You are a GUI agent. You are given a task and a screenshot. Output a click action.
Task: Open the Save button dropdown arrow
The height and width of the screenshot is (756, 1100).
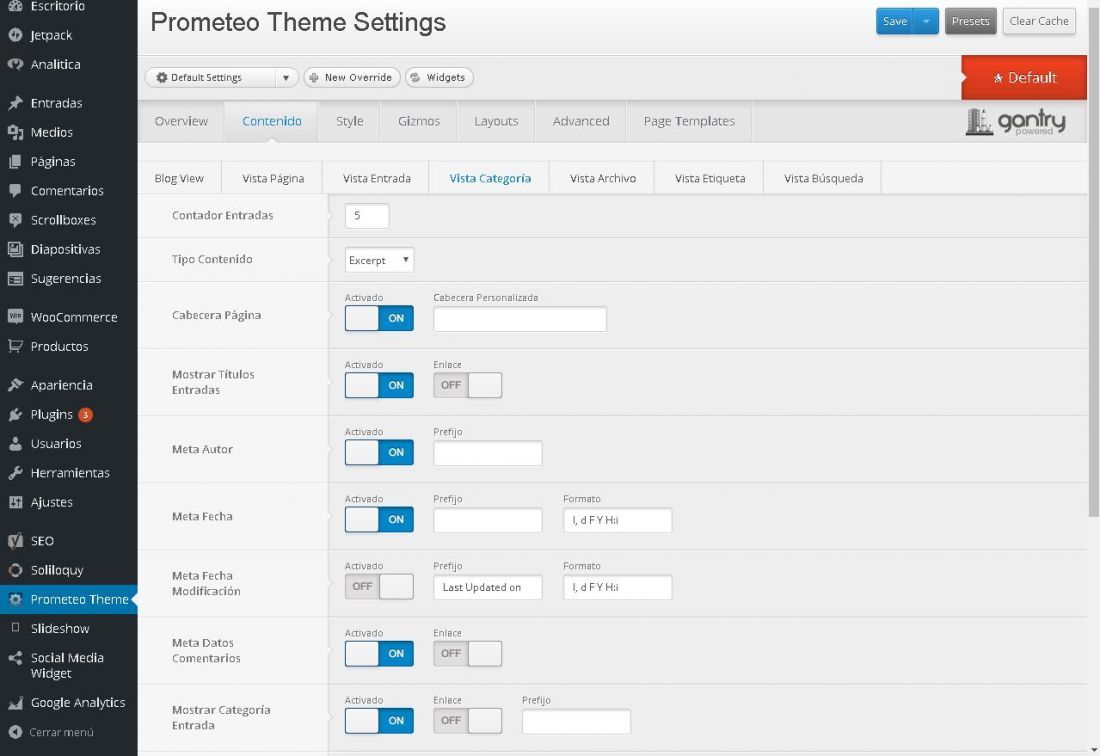click(926, 22)
